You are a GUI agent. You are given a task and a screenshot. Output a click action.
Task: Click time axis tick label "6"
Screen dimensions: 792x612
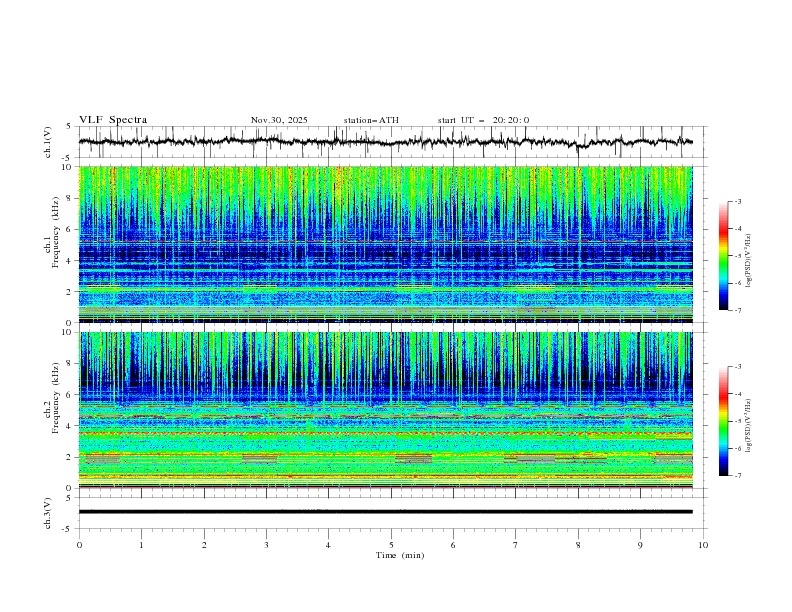453,545
